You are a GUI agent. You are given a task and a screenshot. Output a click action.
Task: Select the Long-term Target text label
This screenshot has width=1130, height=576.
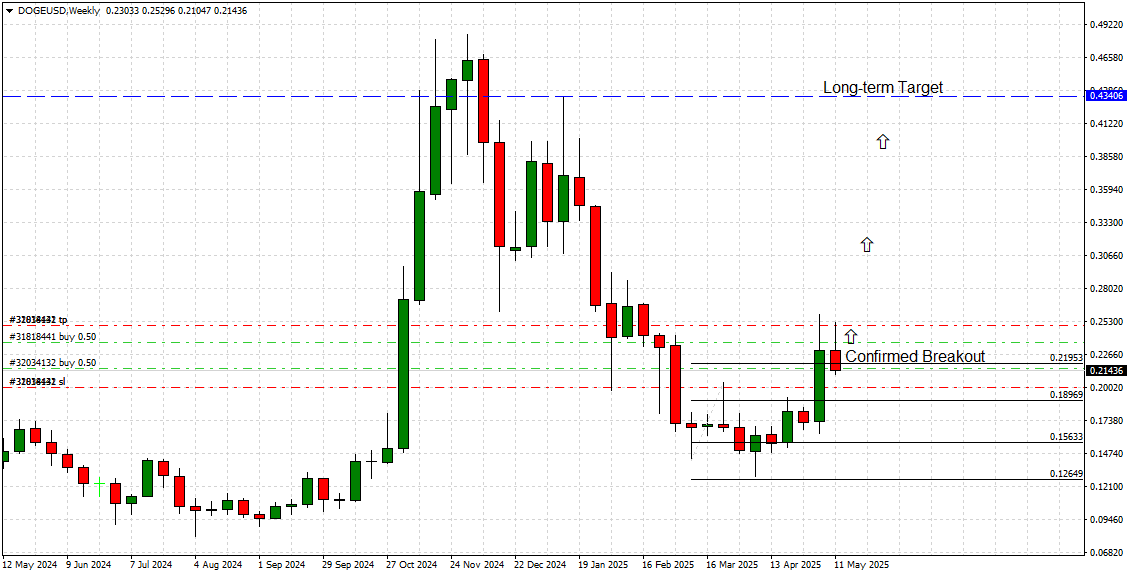tap(883, 87)
